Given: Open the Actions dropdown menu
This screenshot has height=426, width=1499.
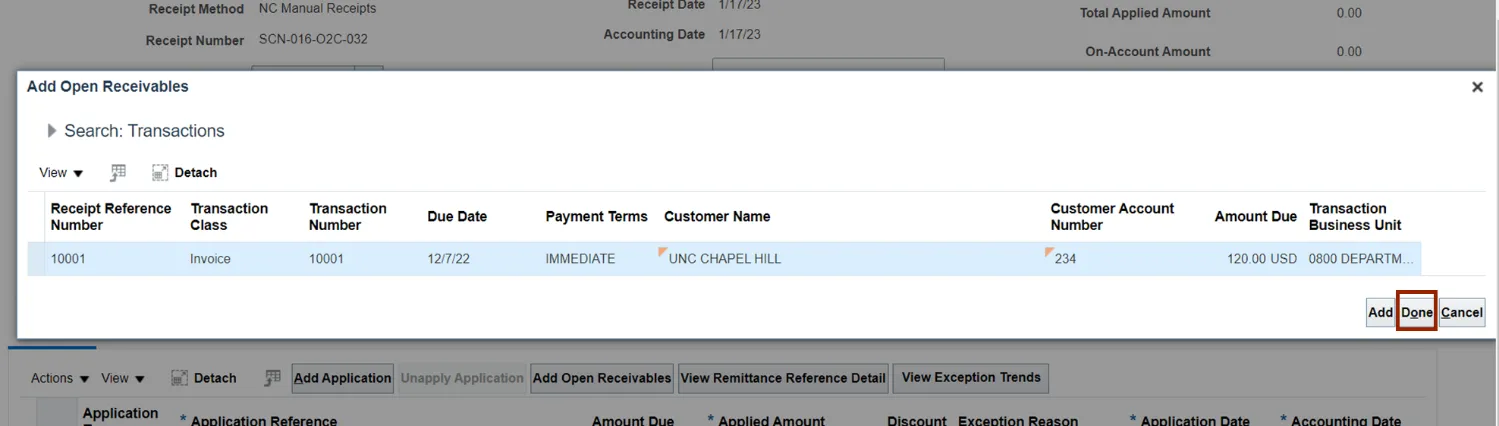Looking at the screenshot, I should pos(60,378).
